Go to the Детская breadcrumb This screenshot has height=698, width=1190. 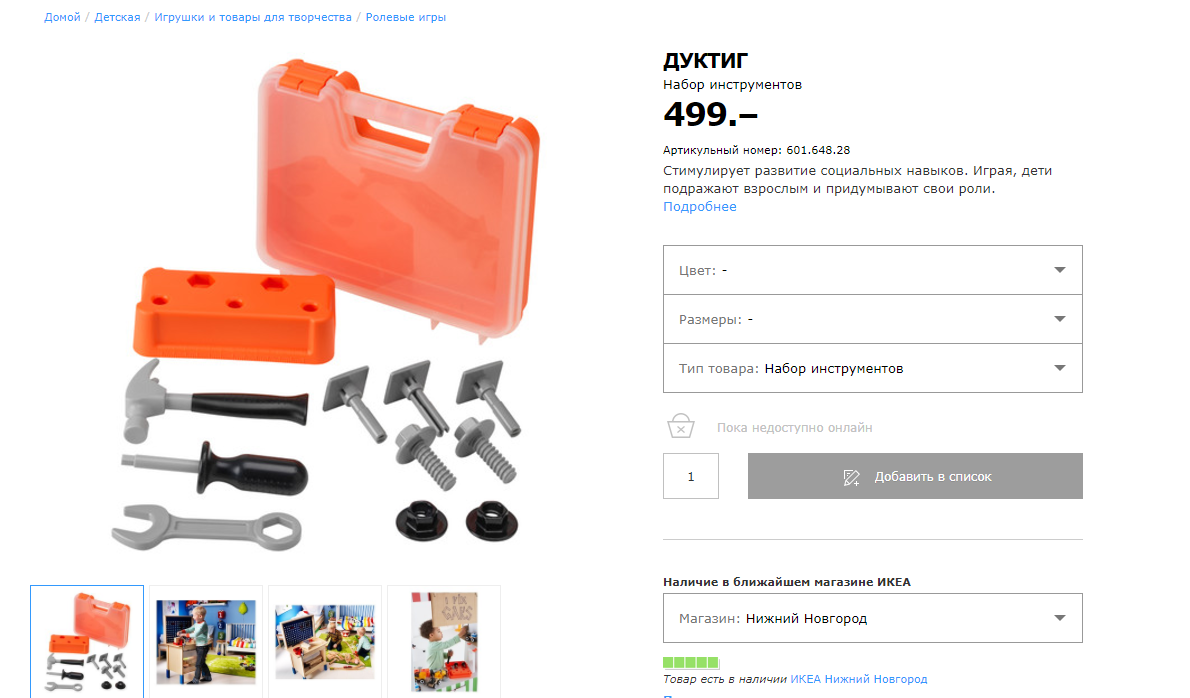tap(117, 17)
